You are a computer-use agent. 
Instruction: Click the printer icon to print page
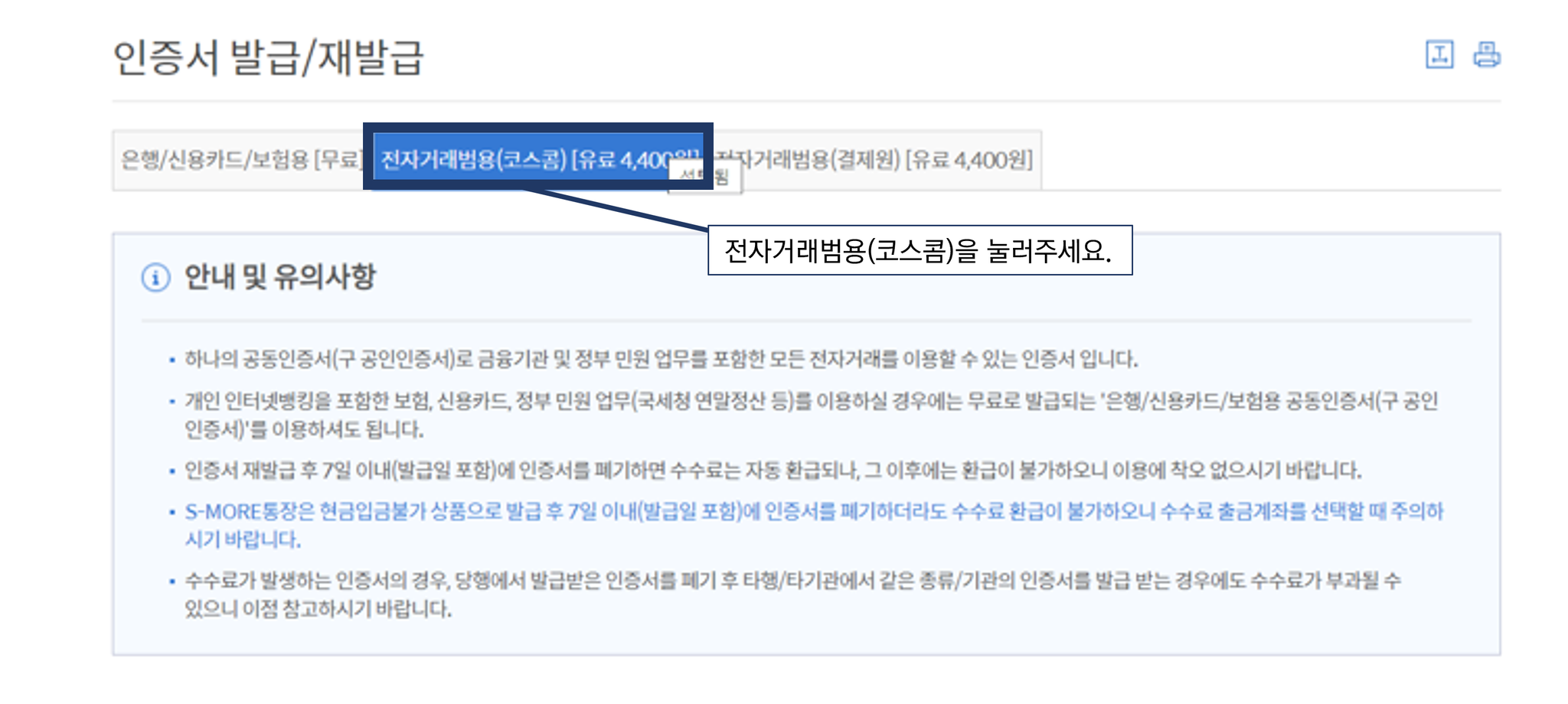coord(1487,55)
